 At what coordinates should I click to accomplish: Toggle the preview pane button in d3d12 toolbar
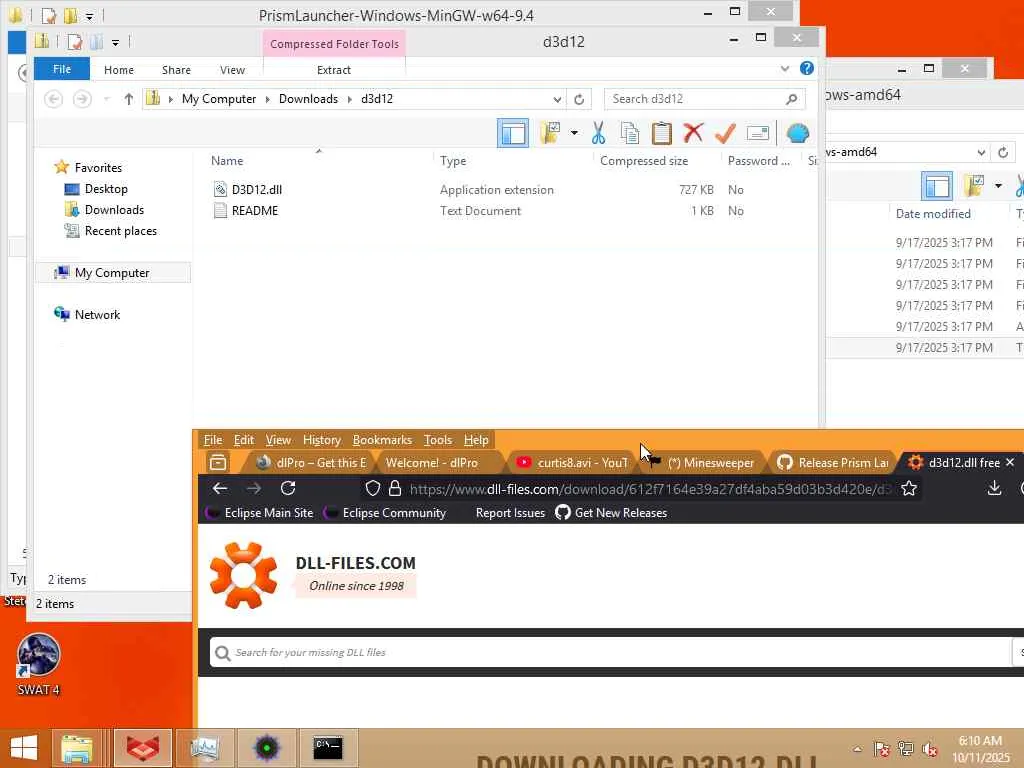point(513,133)
